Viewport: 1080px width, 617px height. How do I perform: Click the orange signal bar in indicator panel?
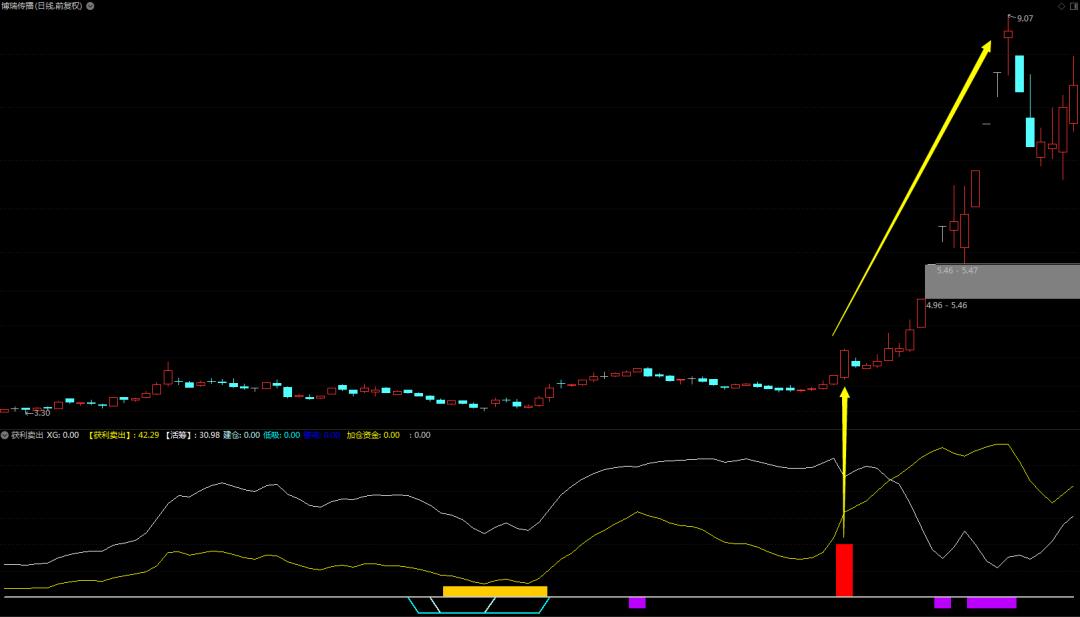point(495,592)
